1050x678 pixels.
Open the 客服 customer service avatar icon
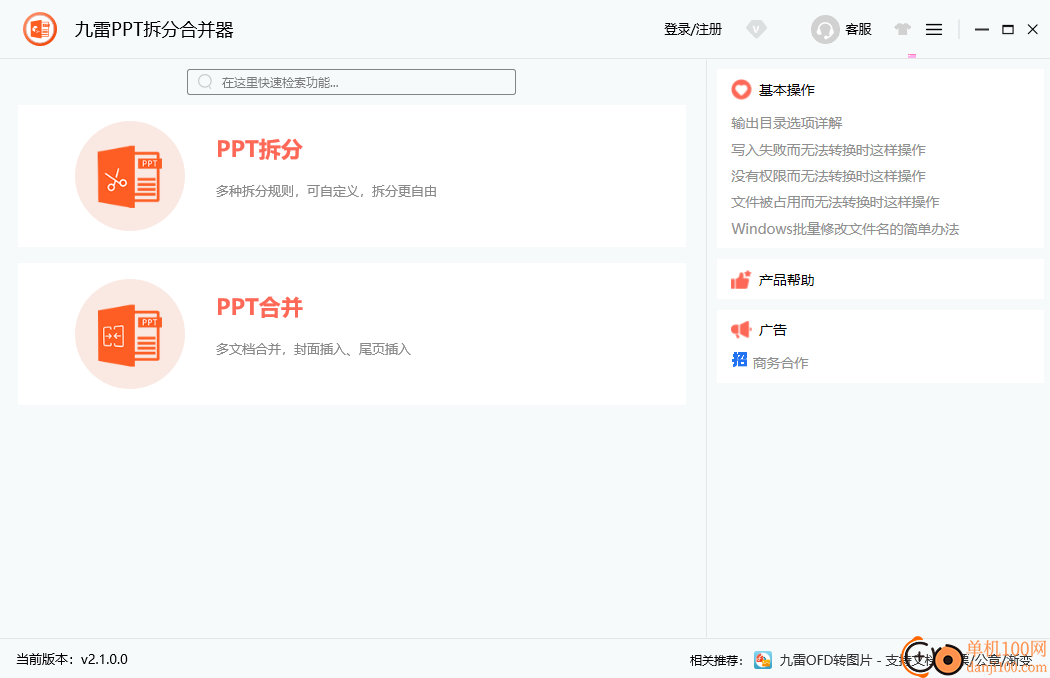pos(825,29)
